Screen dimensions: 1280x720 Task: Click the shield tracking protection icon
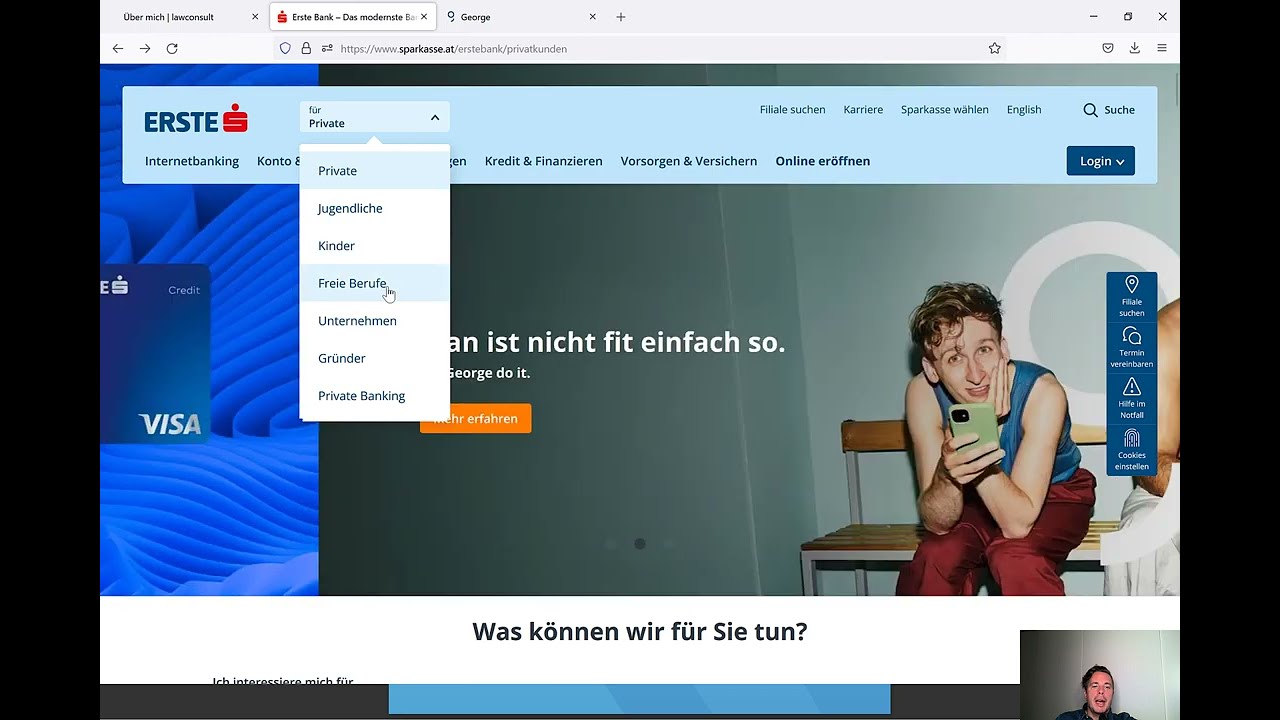pos(285,48)
